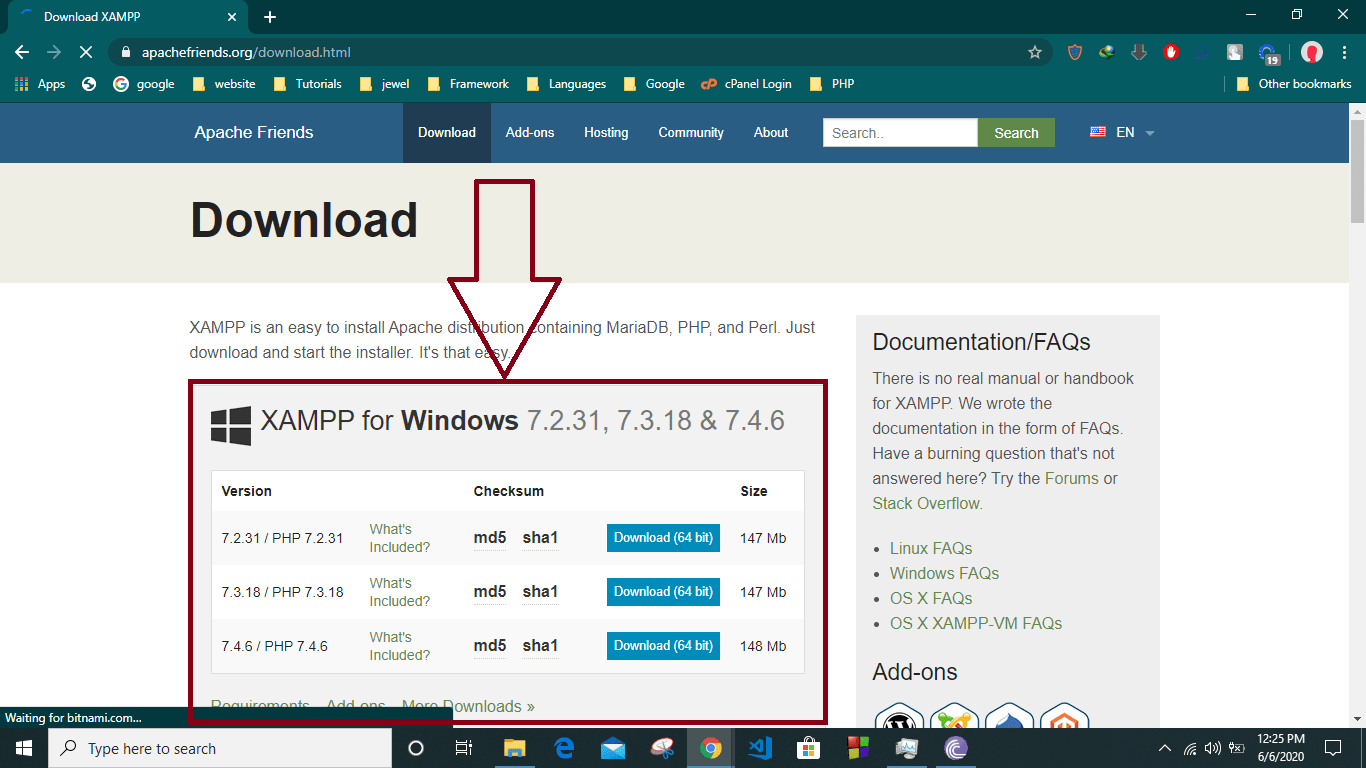Open the Windows FAQs link

pyautogui.click(x=943, y=573)
